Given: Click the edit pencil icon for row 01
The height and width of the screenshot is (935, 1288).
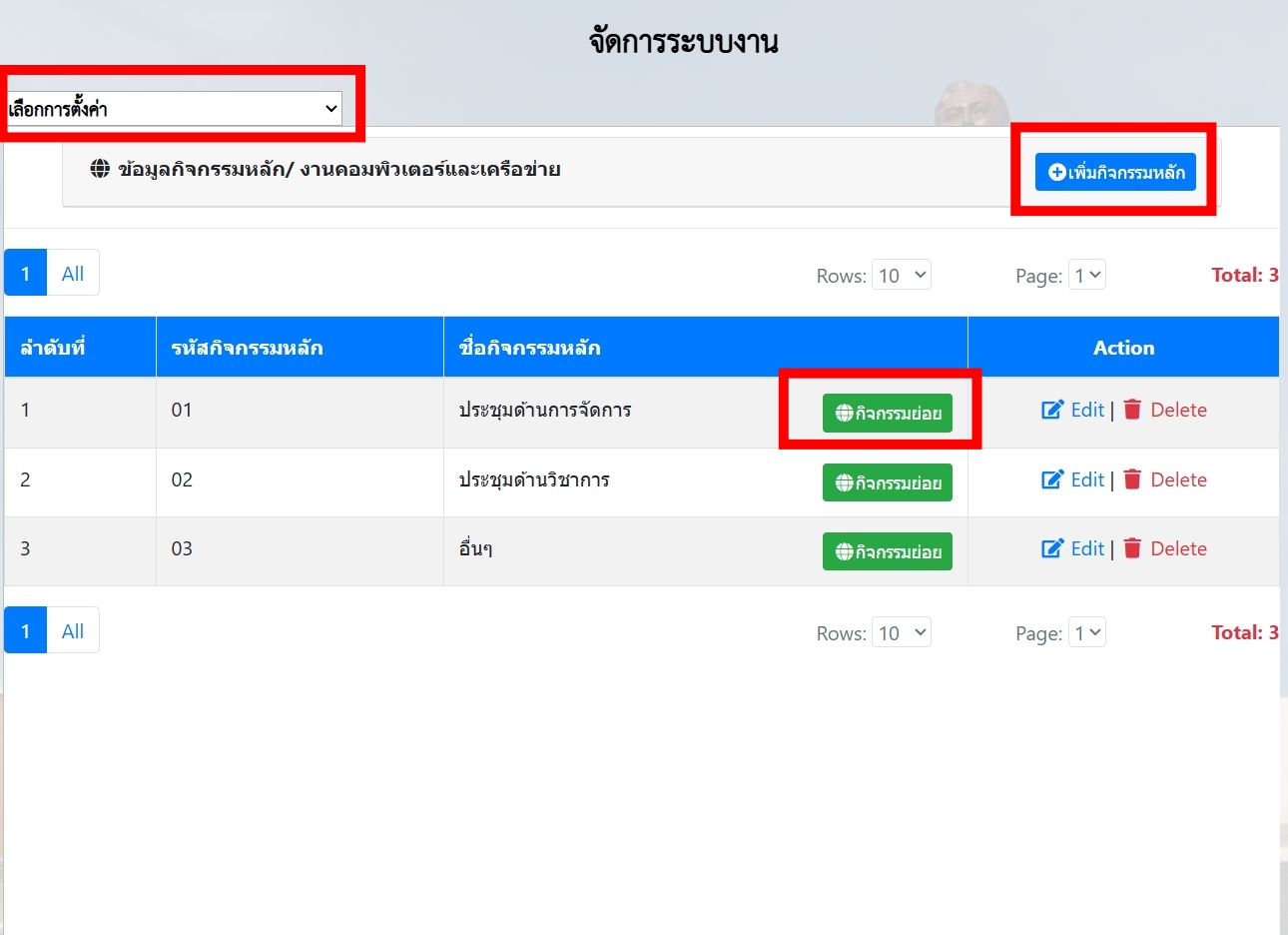Looking at the screenshot, I should pyautogui.click(x=1052, y=410).
